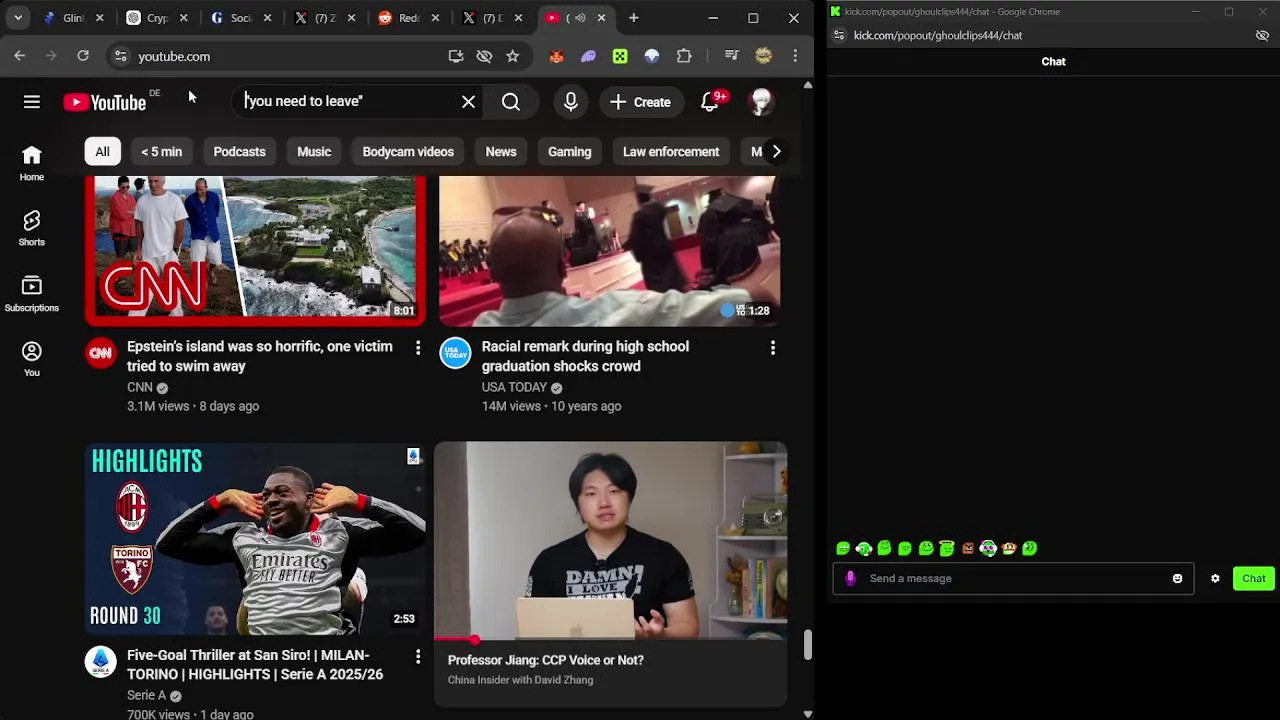The height and width of the screenshot is (720, 1280).
Task: Reload the YouTube page
Action: pos(83,56)
